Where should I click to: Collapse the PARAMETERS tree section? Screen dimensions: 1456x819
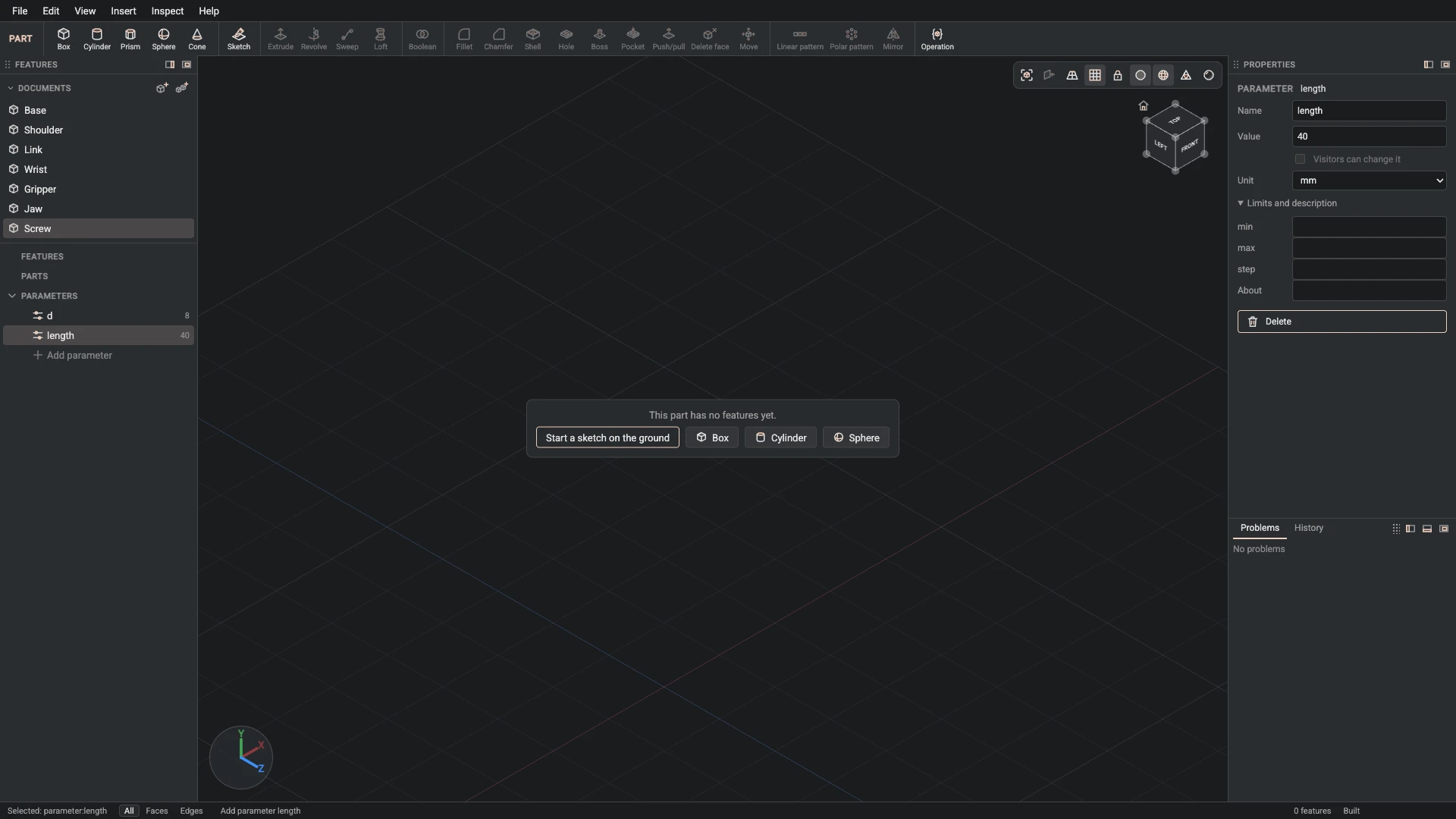[12, 296]
